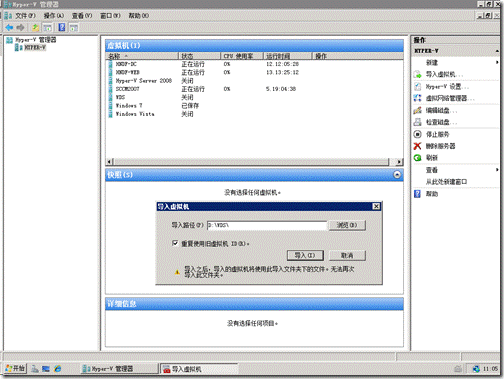Viewport: 504px width, 379px height.
Task: Open the 查看(V) menu
Action: pos(82,16)
